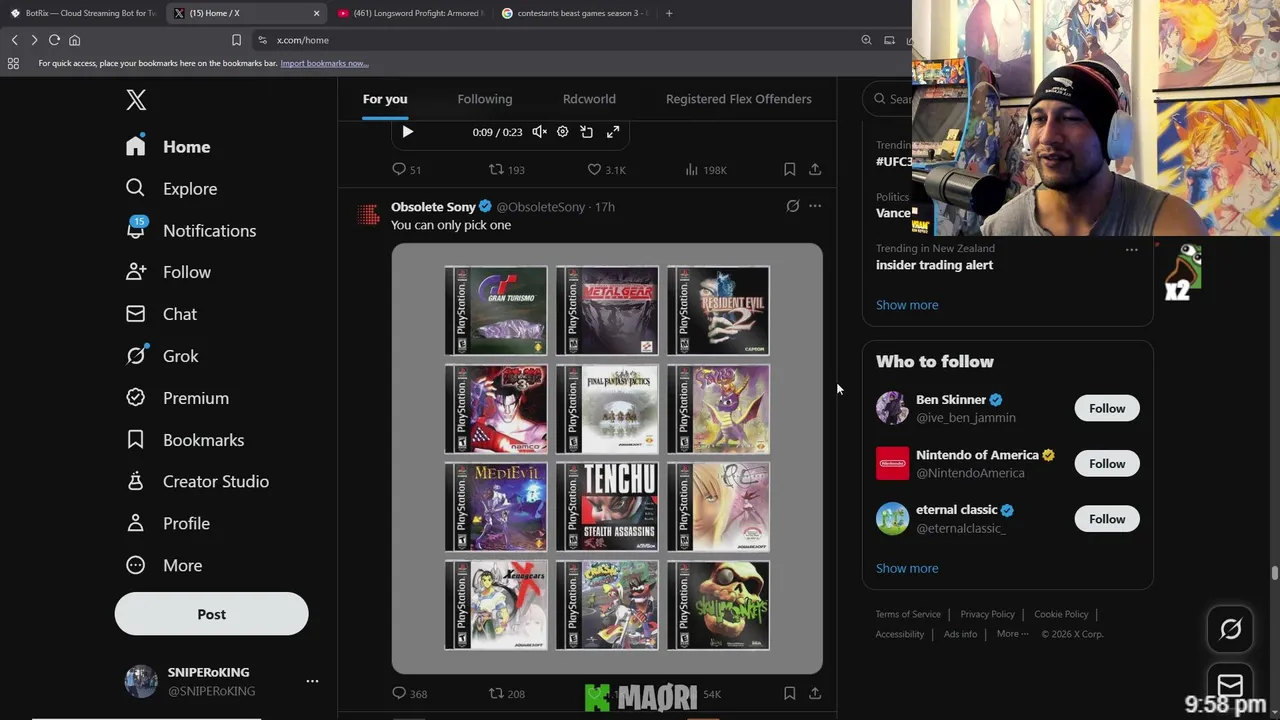This screenshot has height=720, width=1280.
Task: Click the X logo icon
Action: pos(136,100)
